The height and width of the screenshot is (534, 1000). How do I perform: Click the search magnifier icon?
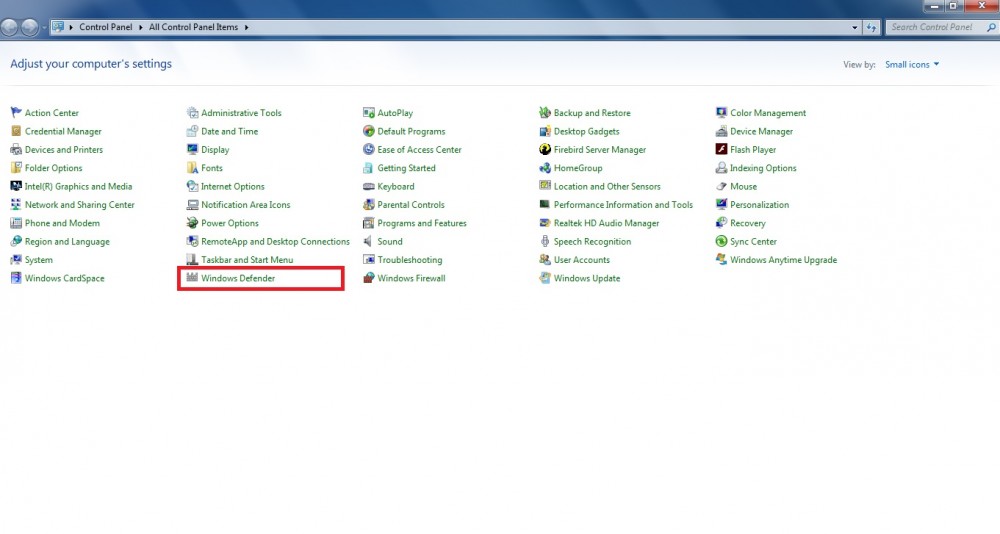pyautogui.click(x=990, y=27)
